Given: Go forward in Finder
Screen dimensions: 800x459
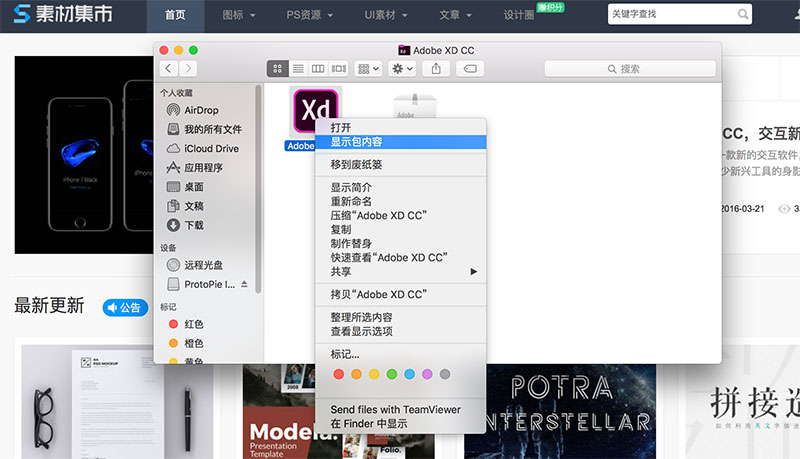Looking at the screenshot, I should [188, 68].
